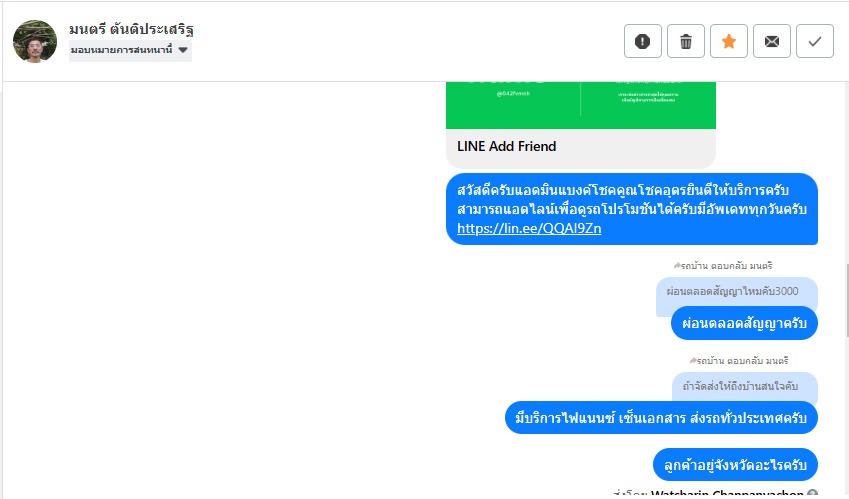Mark conversation as spam with exclamation icon

pos(643,41)
